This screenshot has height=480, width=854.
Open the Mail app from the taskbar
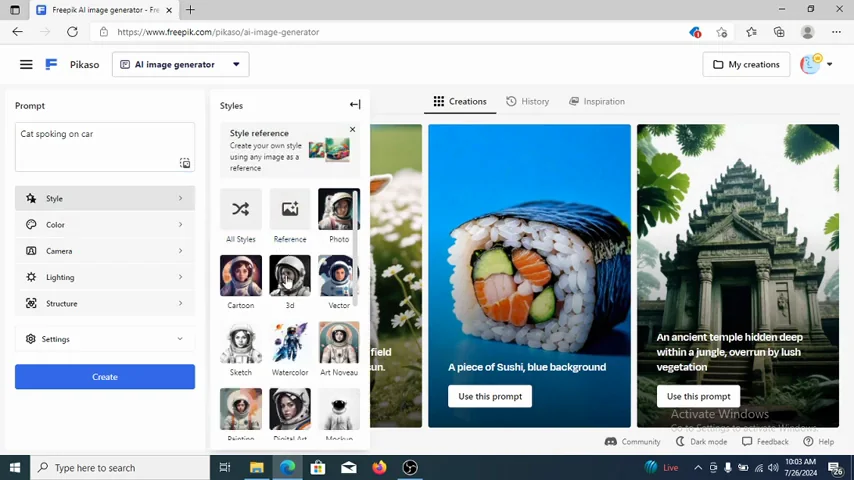point(349,467)
